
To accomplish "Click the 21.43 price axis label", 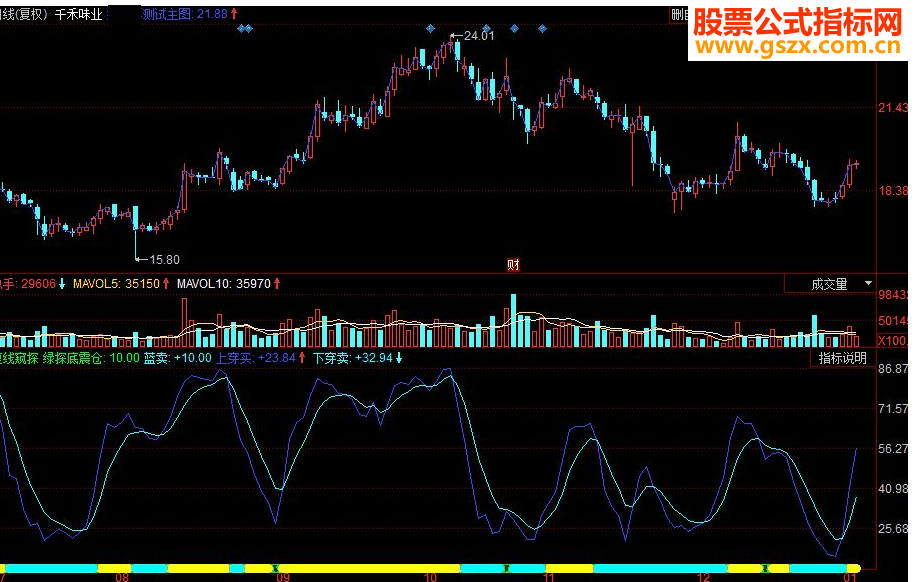I will click(893, 107).
